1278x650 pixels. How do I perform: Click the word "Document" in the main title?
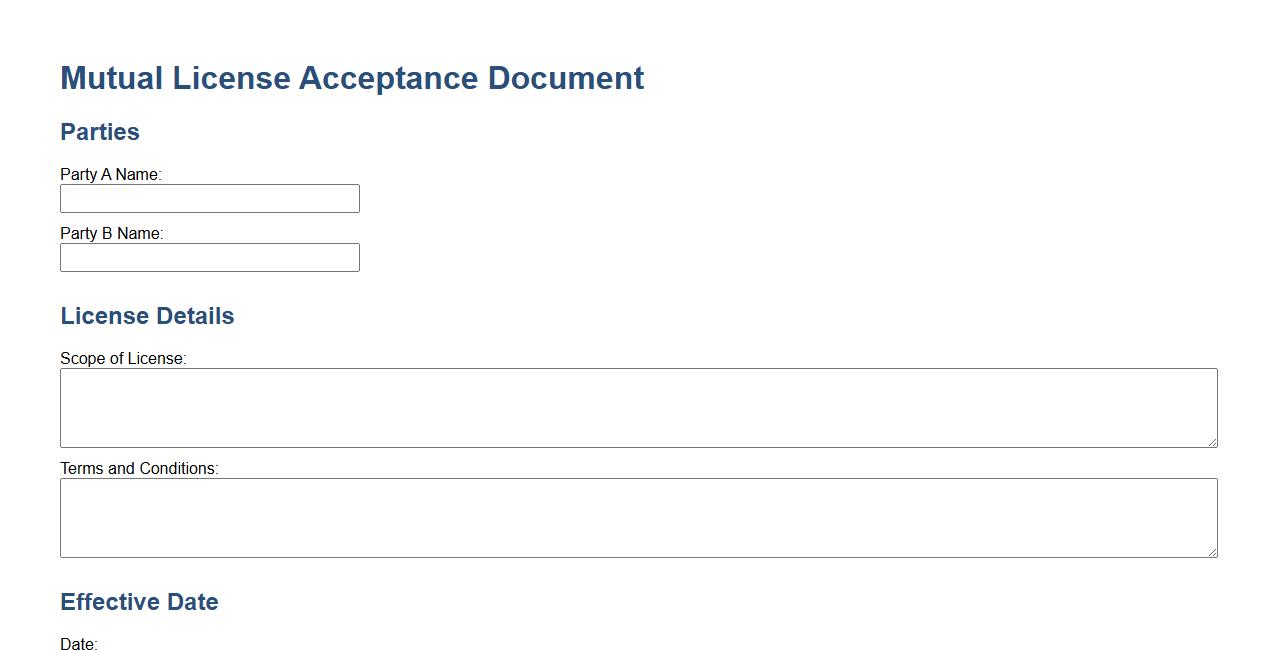pos(566,78)
